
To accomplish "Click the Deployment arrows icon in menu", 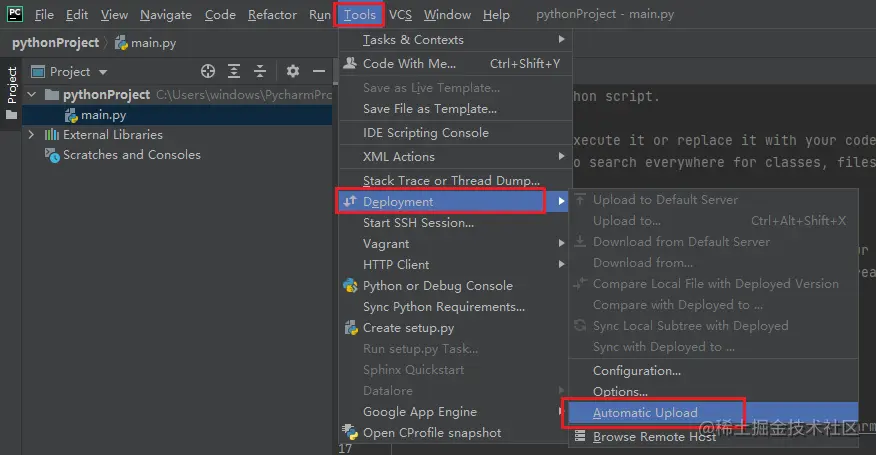I will point(350,201).
